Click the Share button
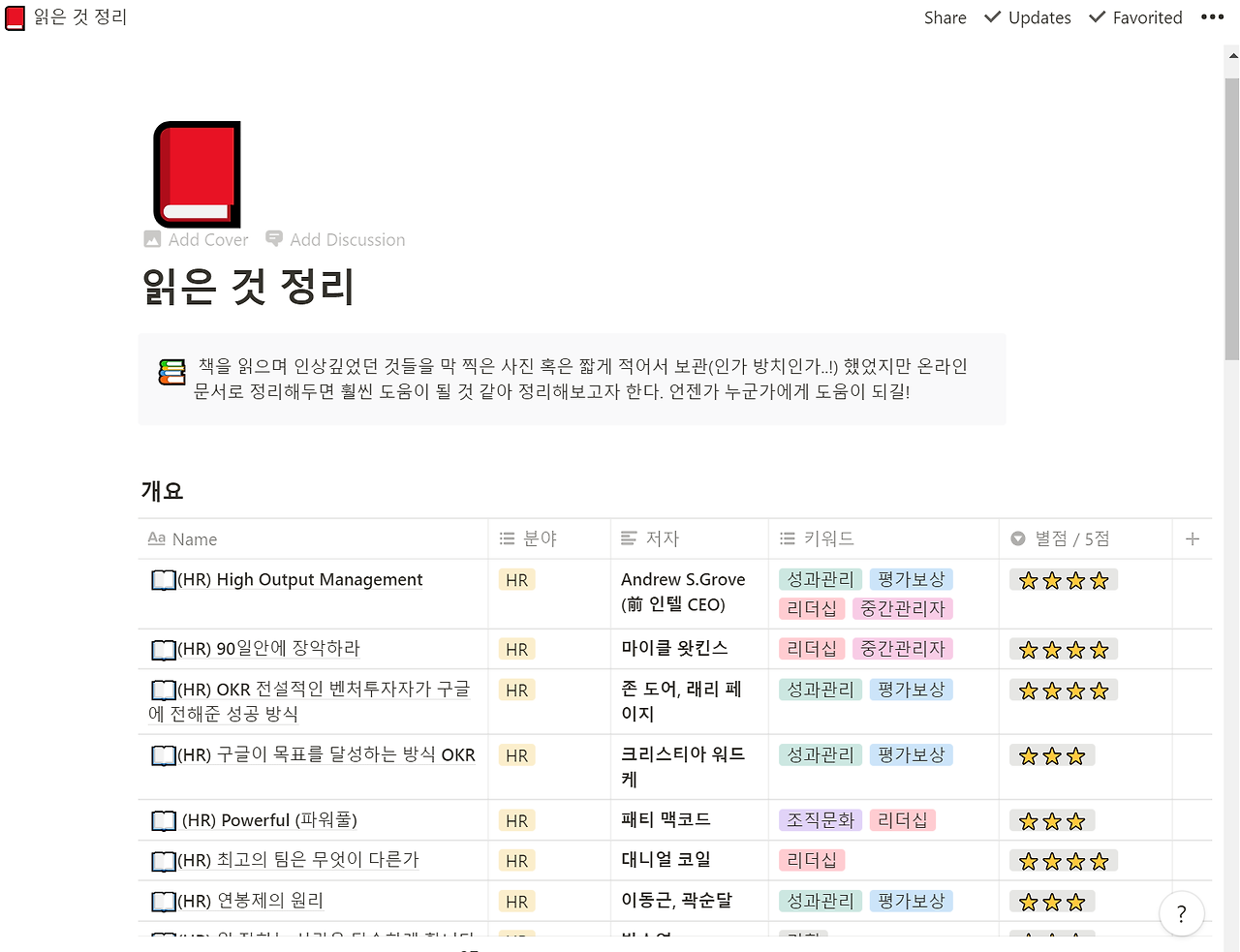This screenshot has height=952, width=1240. (x=945, y=17)
